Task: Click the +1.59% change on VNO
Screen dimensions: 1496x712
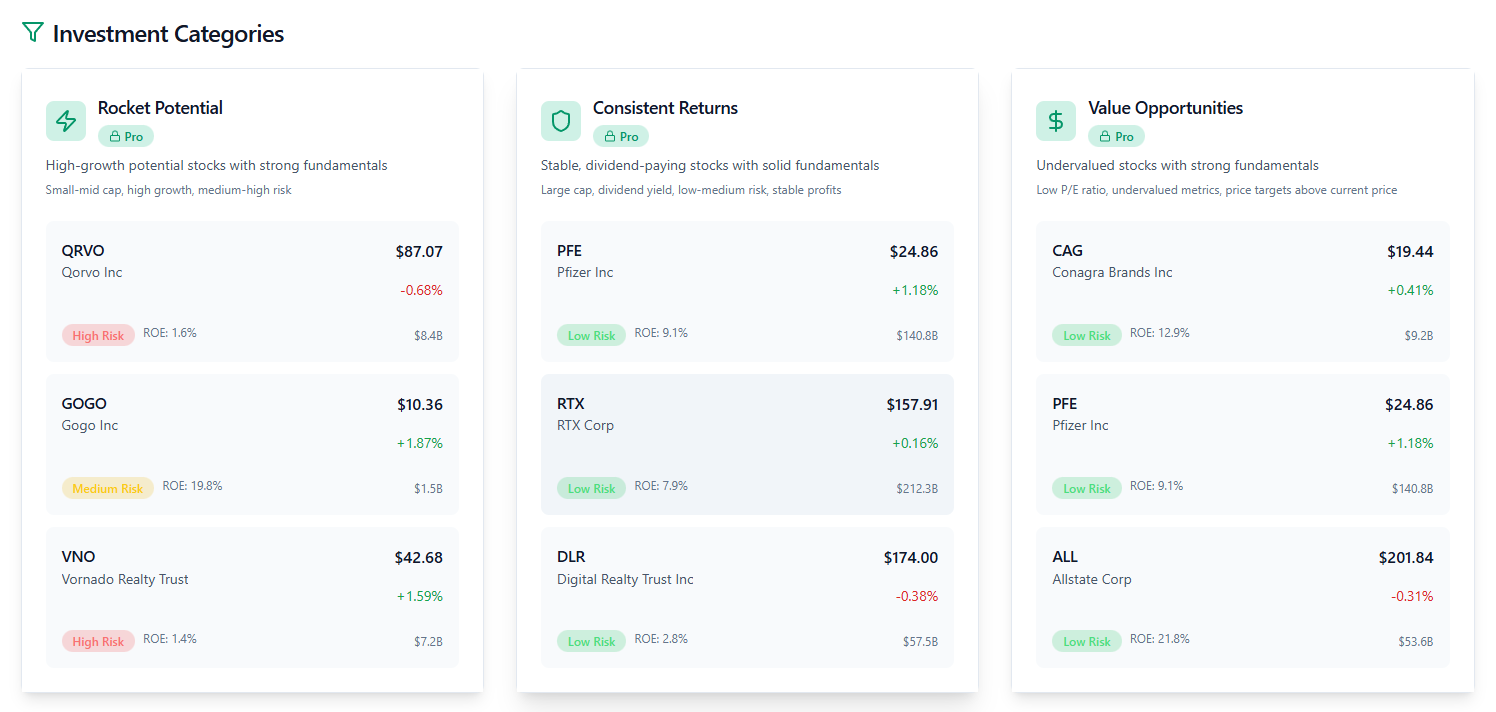Action: pyautogui.click(x=420, y=596)
